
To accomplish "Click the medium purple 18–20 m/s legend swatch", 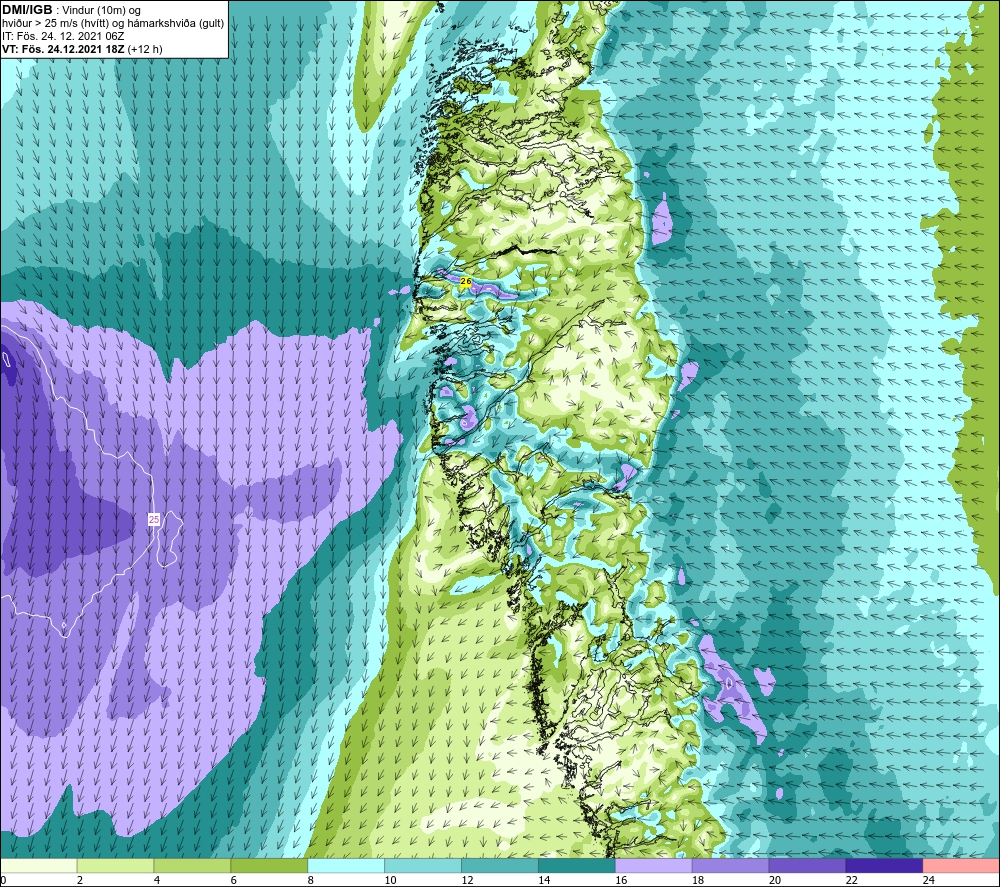I will tap(730, 865).
